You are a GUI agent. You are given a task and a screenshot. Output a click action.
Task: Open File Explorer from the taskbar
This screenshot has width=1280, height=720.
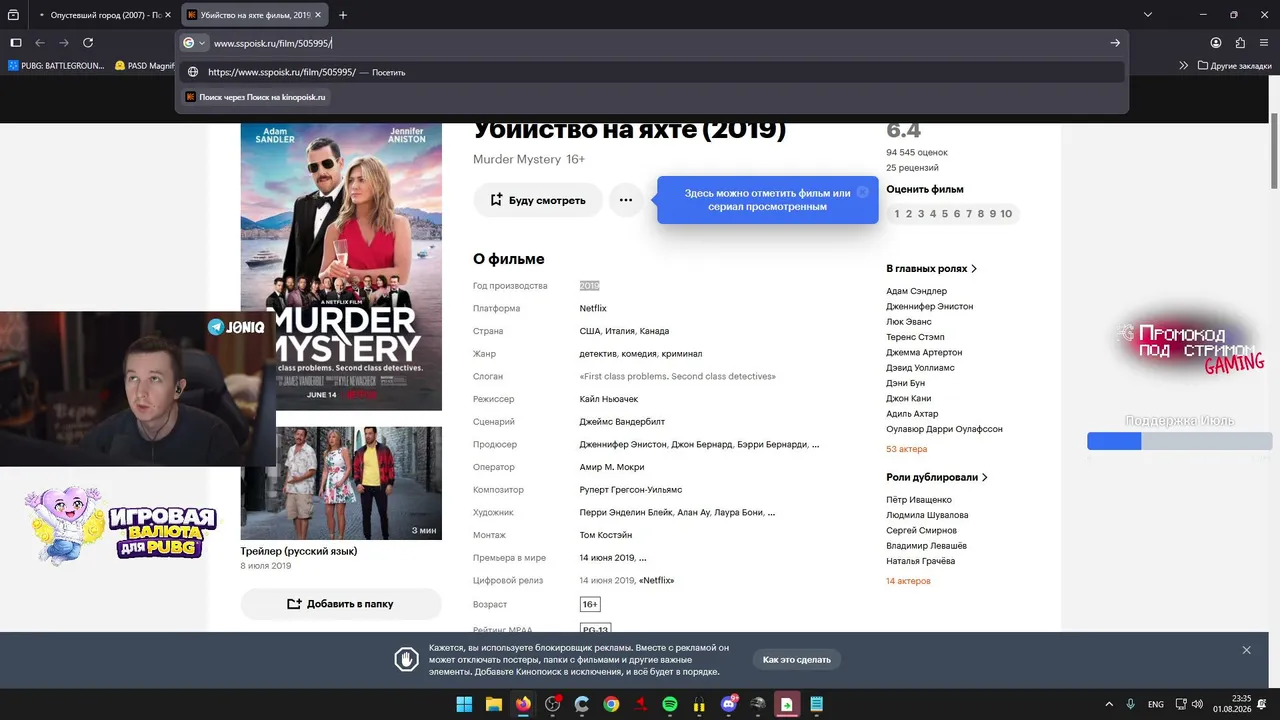click(494, 705)
